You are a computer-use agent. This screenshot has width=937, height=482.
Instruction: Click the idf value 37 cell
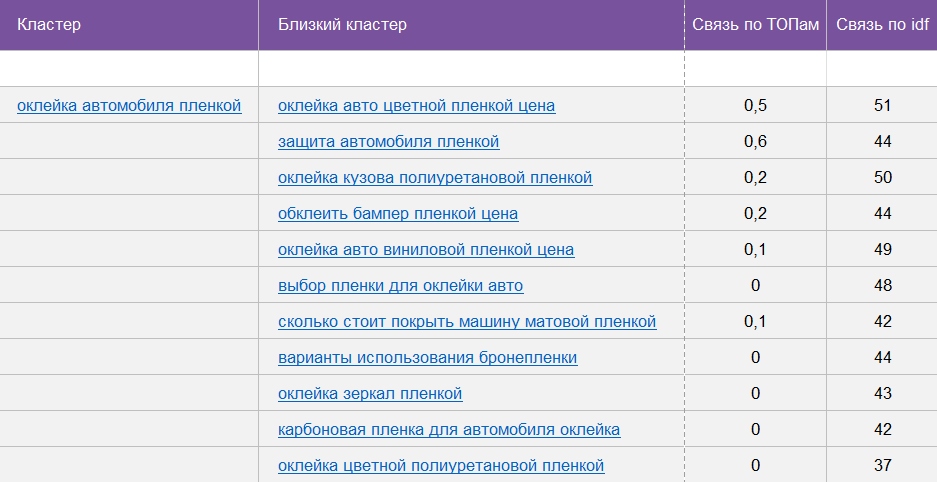882,465
